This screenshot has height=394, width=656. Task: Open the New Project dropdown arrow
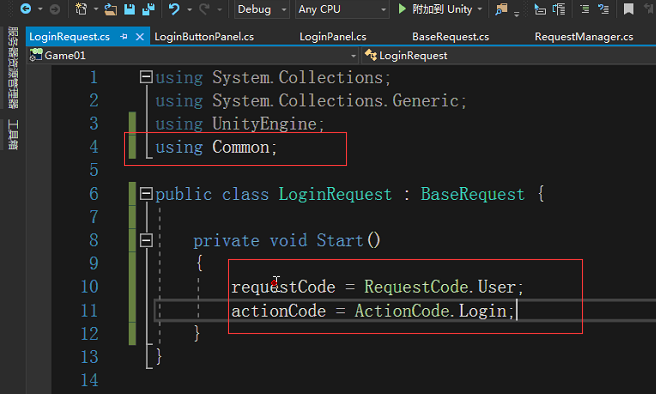96,9
